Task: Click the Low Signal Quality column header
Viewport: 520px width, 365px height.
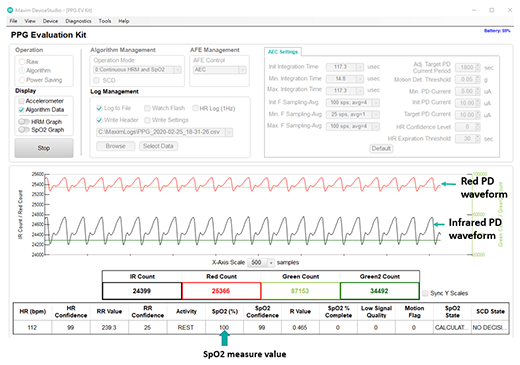Action: pos(376,312)
